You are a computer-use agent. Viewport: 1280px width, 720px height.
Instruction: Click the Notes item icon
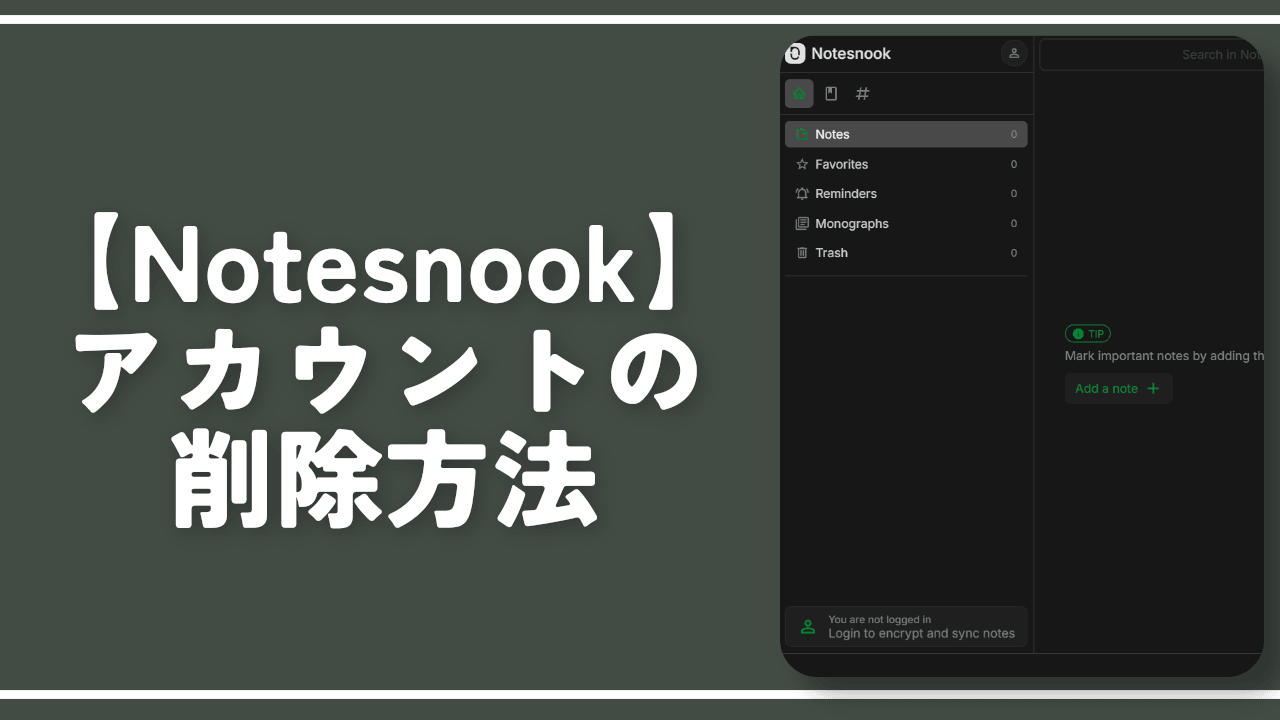pyautogui.click(x=802, y=134)
